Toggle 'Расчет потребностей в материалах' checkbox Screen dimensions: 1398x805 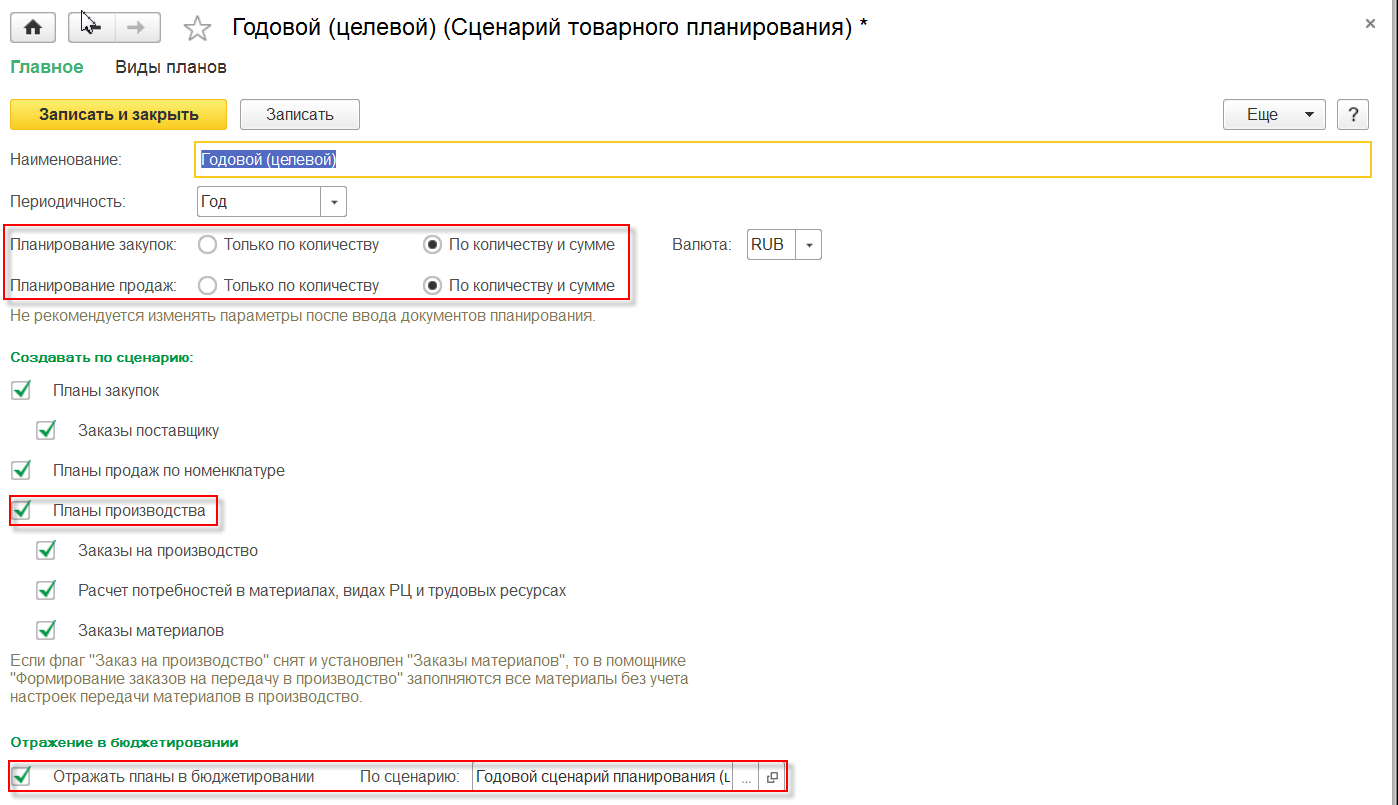tap(45, 590)
